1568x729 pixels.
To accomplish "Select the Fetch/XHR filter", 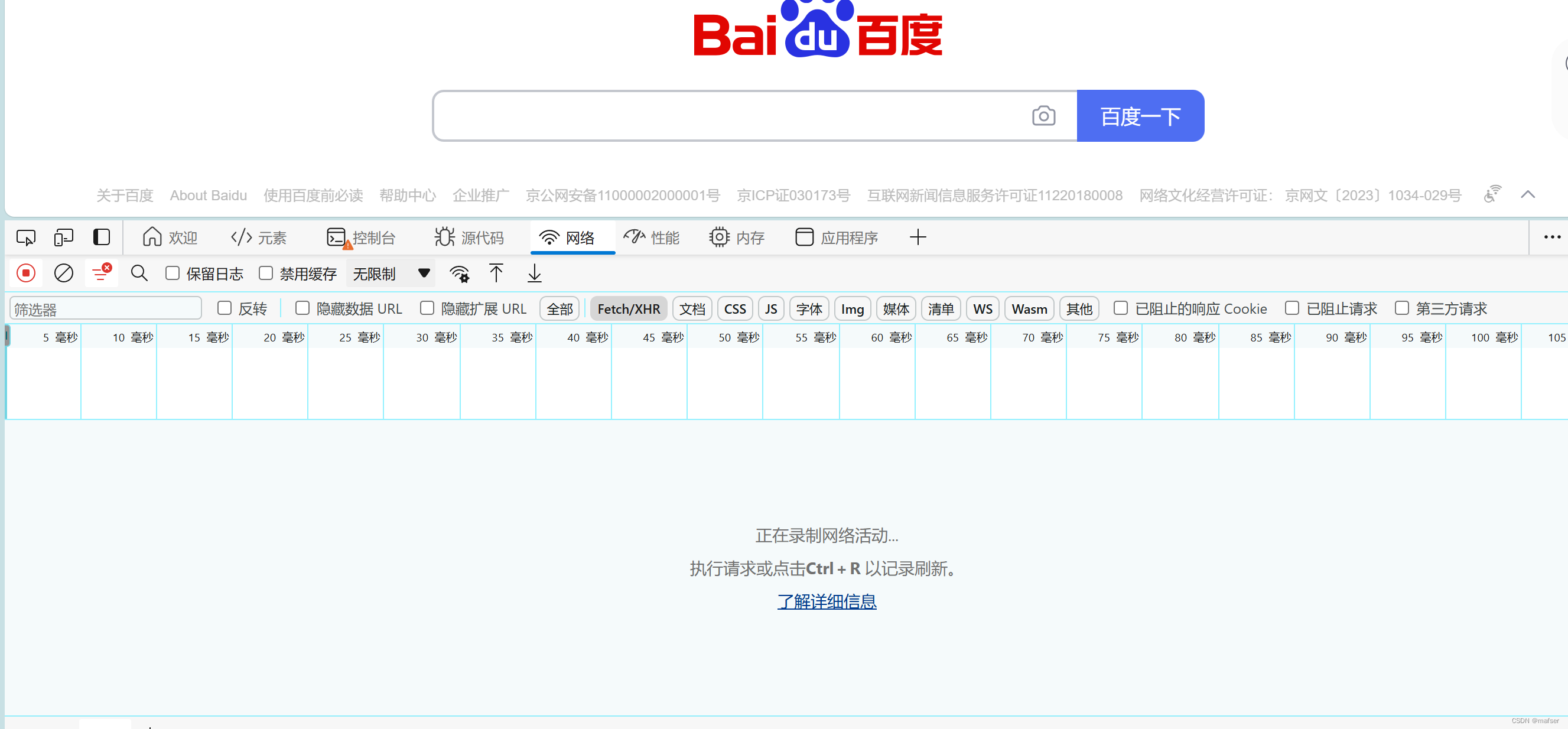I will [628, 309].
